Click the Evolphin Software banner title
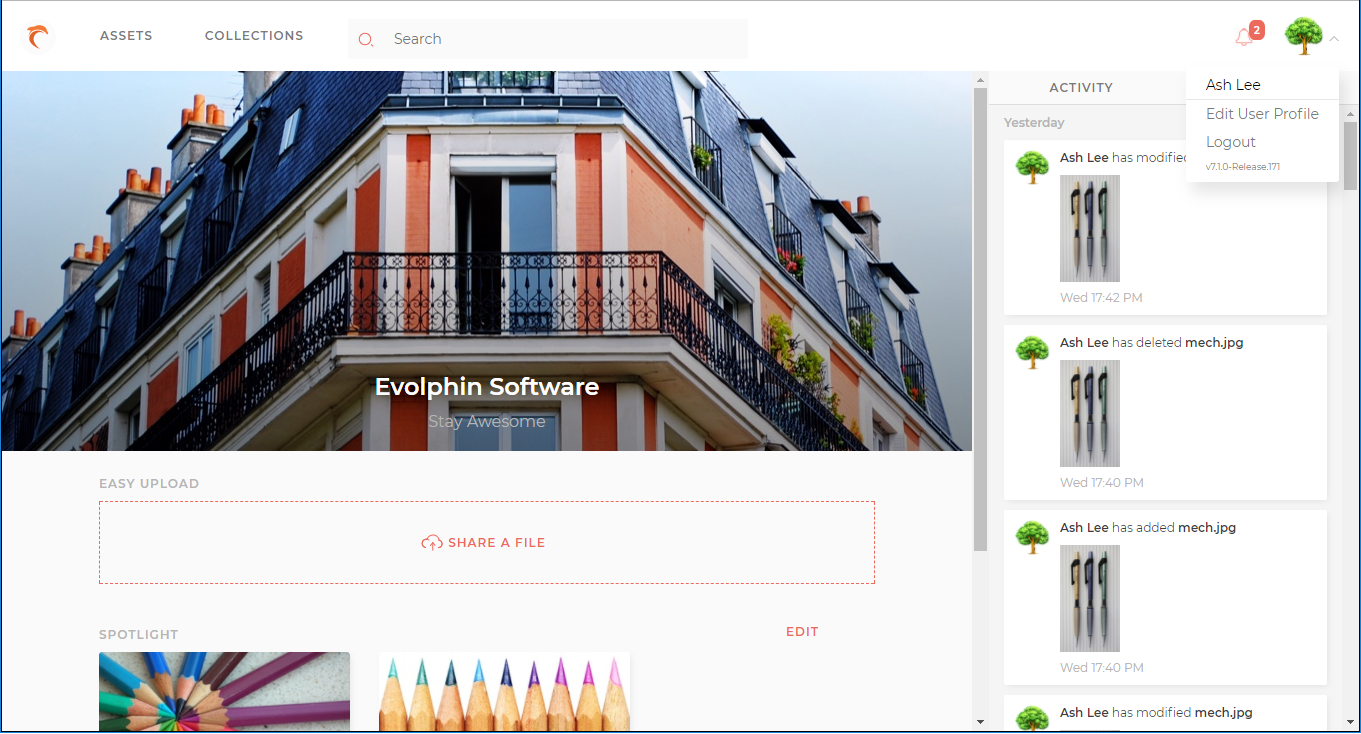The height and width of the screenshot is (734, 1361). [x=487, y=387]
